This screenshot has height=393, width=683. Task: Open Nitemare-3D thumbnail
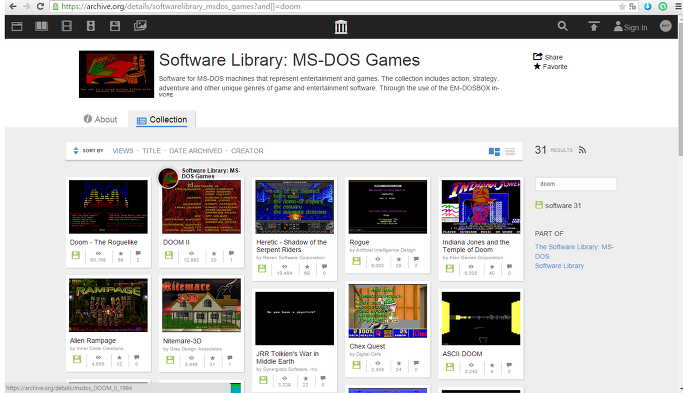(201, 305)
